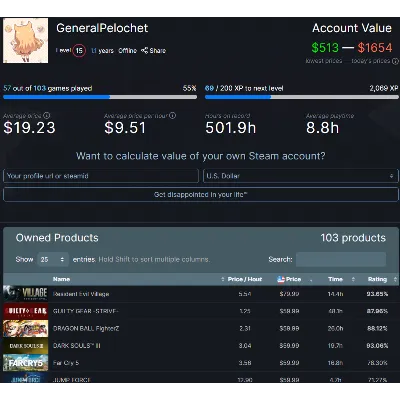
Task: Click the $19.23 average price value
Action: pyautogui.click(x=29, y=128)
